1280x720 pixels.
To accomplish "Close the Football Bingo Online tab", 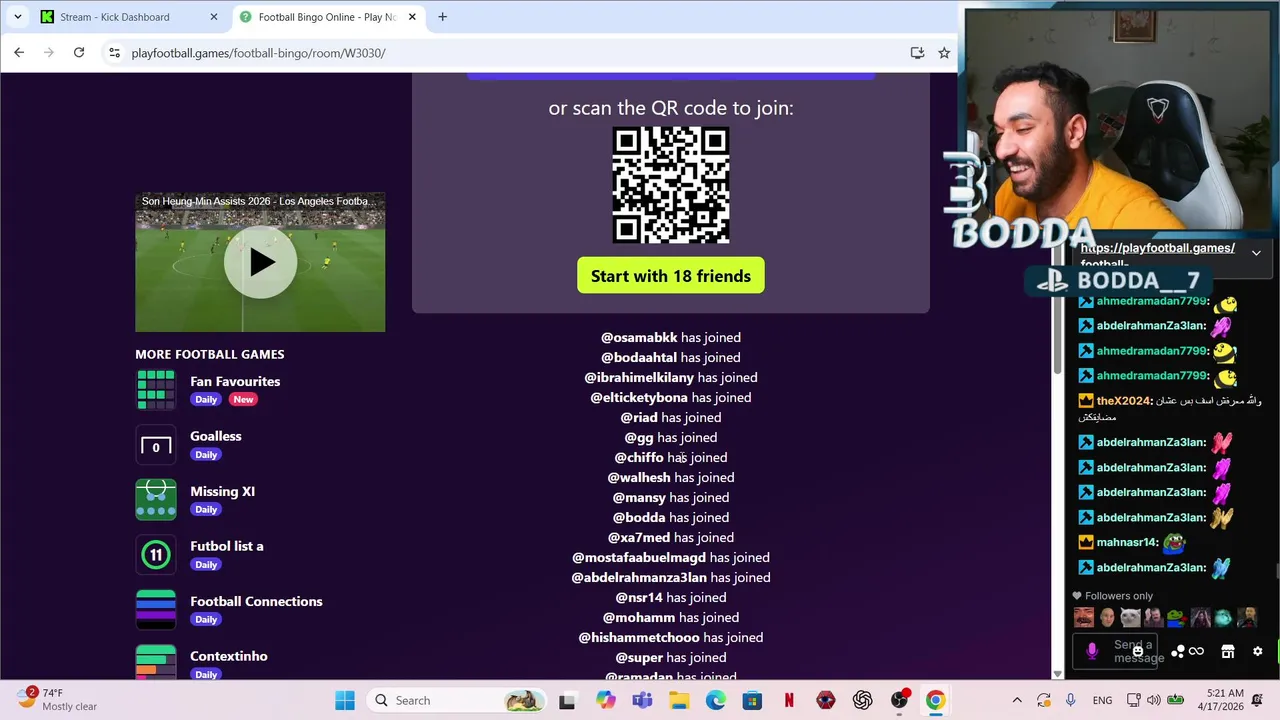I will tap(414, 17).
